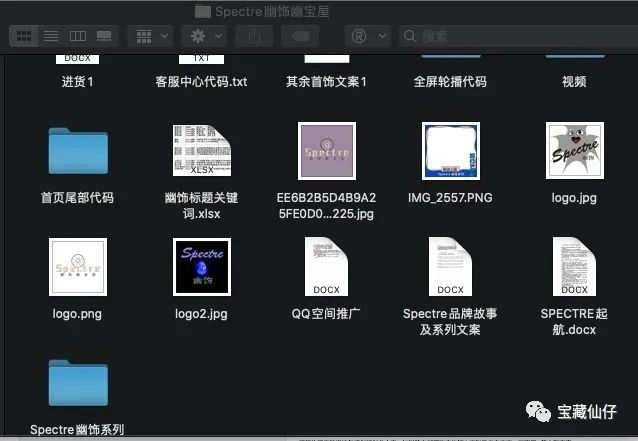Click the label logo2.jpg
This screenshot has width=638, height=441.
pos(201,314)
